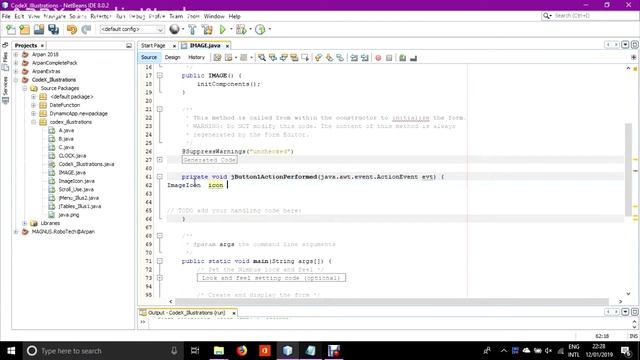This screenshot has width=640, height=360.
Task: Open File Explorer from the taskbar
Action: tap(219, 351)
